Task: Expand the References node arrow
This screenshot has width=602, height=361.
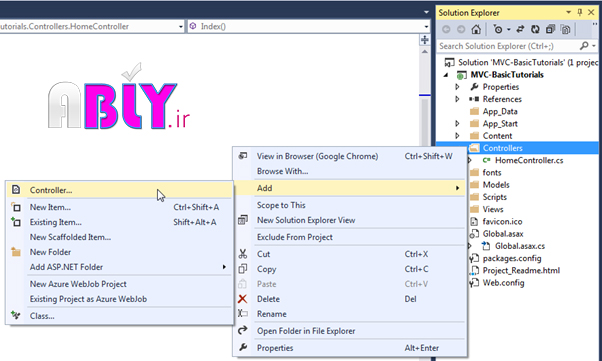Action: (457, 99)
